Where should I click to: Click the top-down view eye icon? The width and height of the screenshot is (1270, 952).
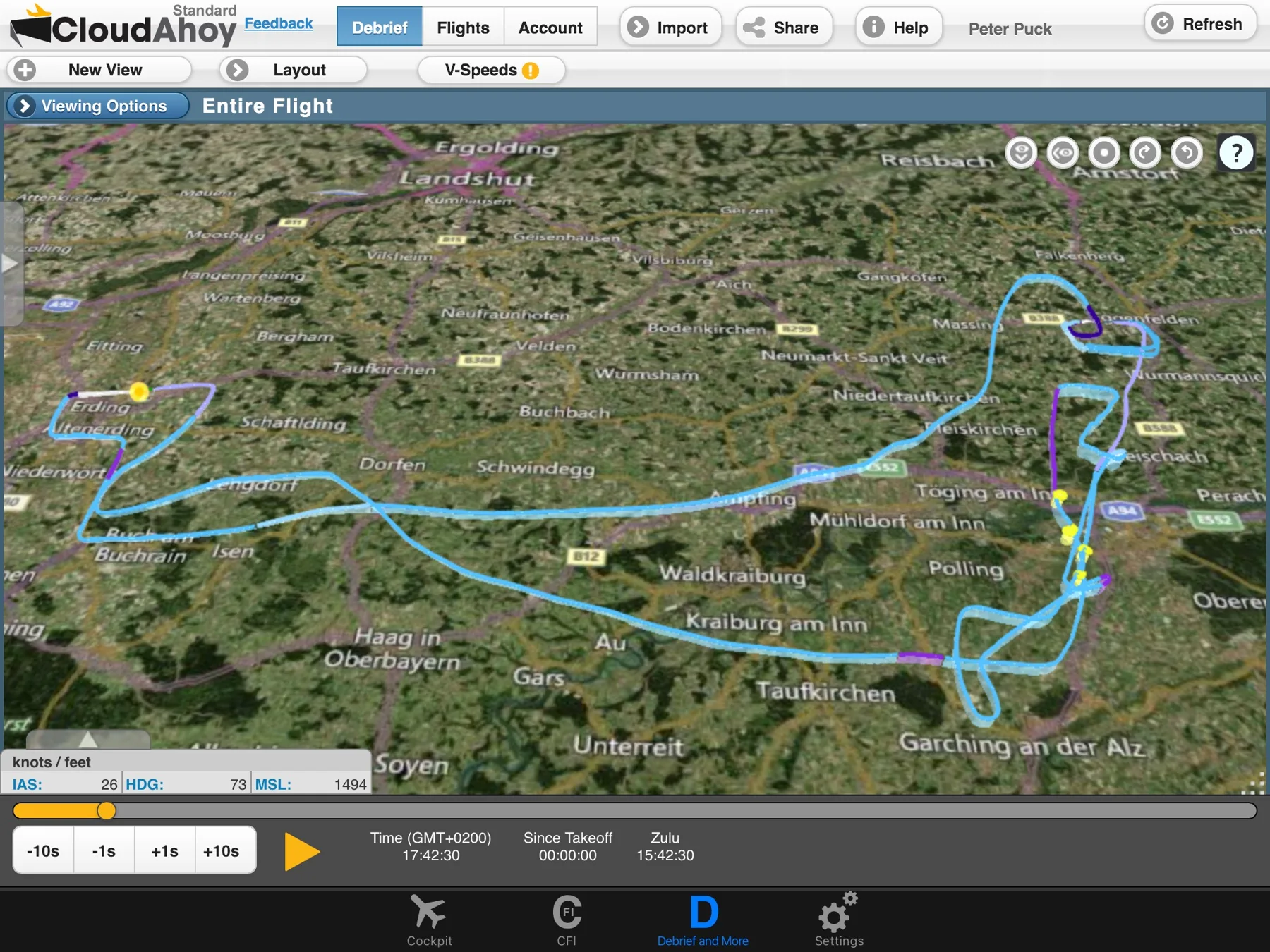[x=1021, y=152]
